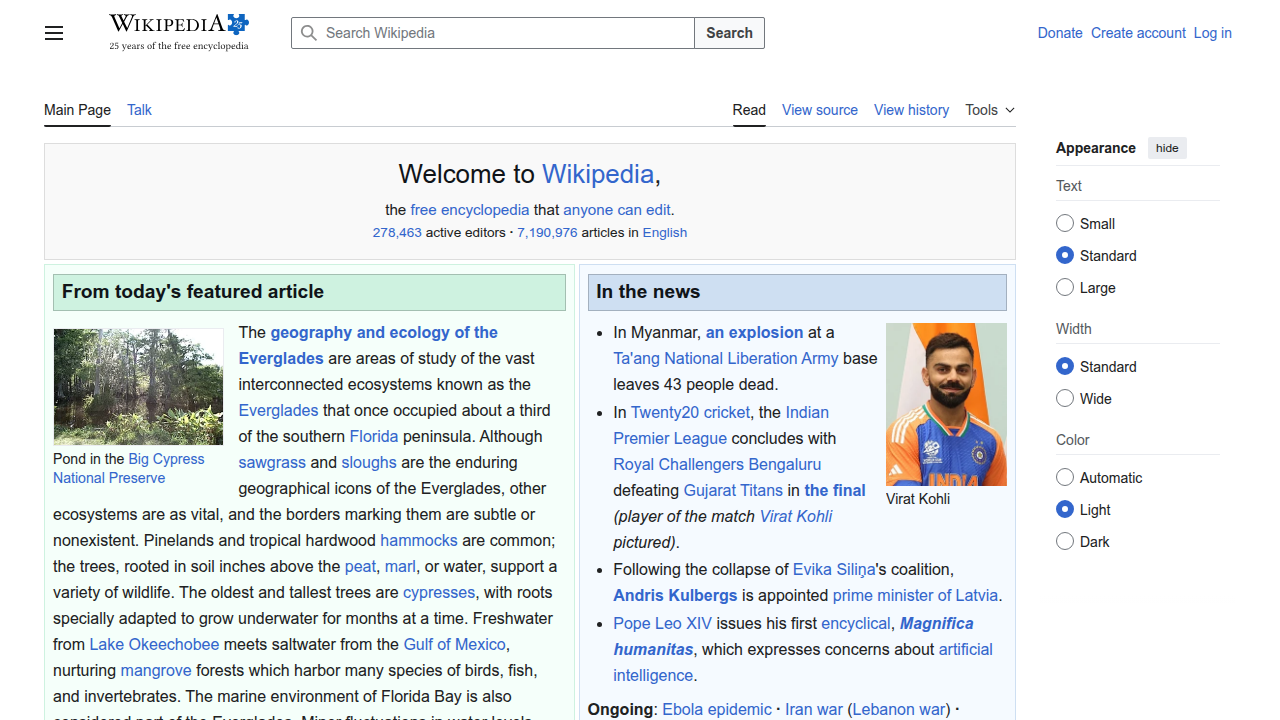Open the mangrove link
Image resolution: width=1280 pixels, height=720 pixels.
pos(156,670)
